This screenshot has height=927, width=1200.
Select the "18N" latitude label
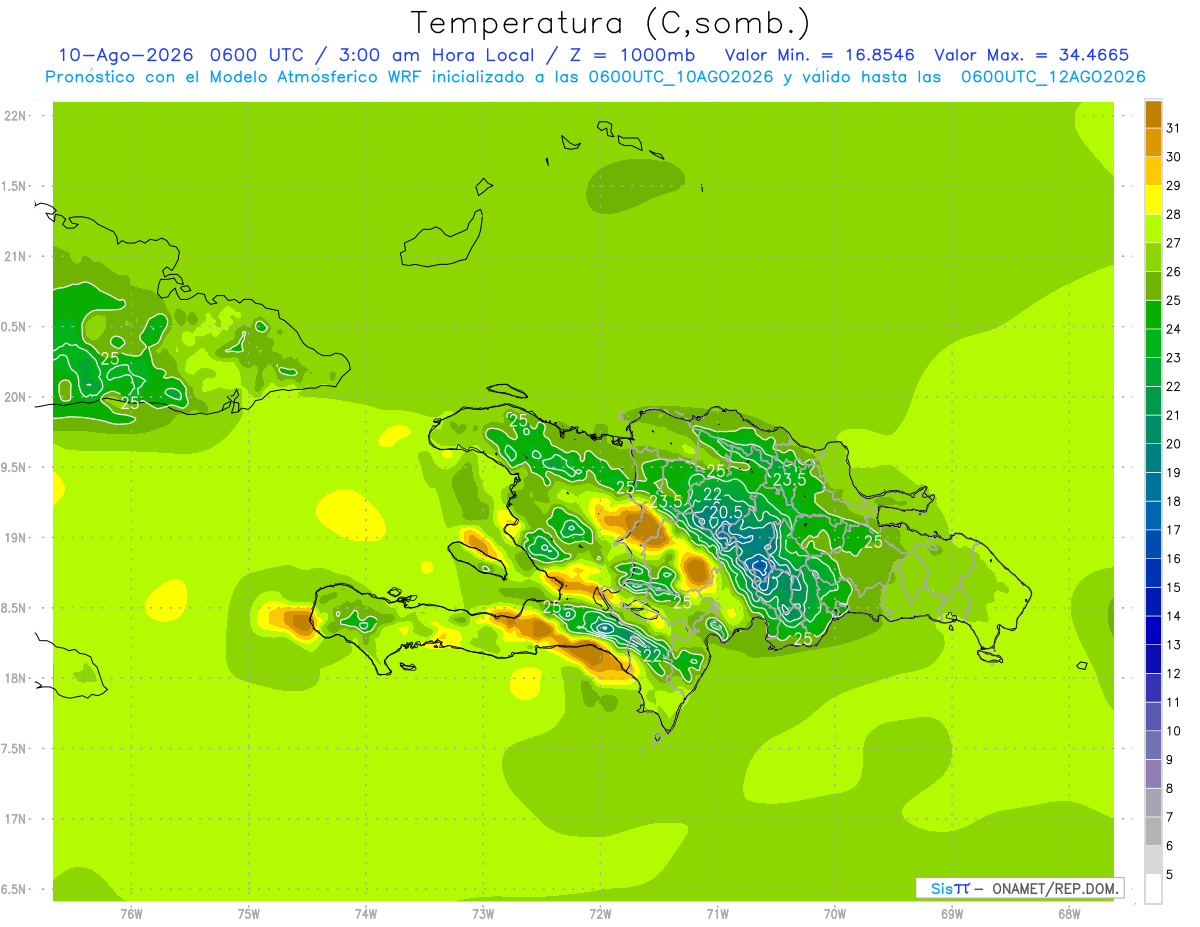click(x=16, y=679)
